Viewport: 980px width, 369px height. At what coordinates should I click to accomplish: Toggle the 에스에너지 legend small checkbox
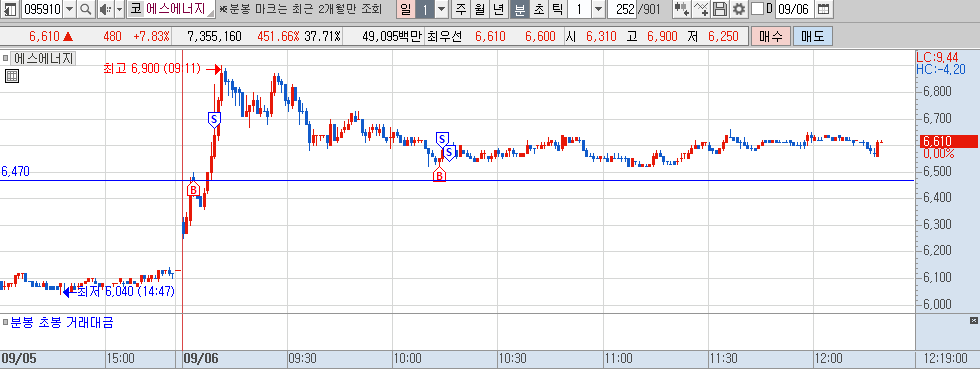tap(6, 59)
